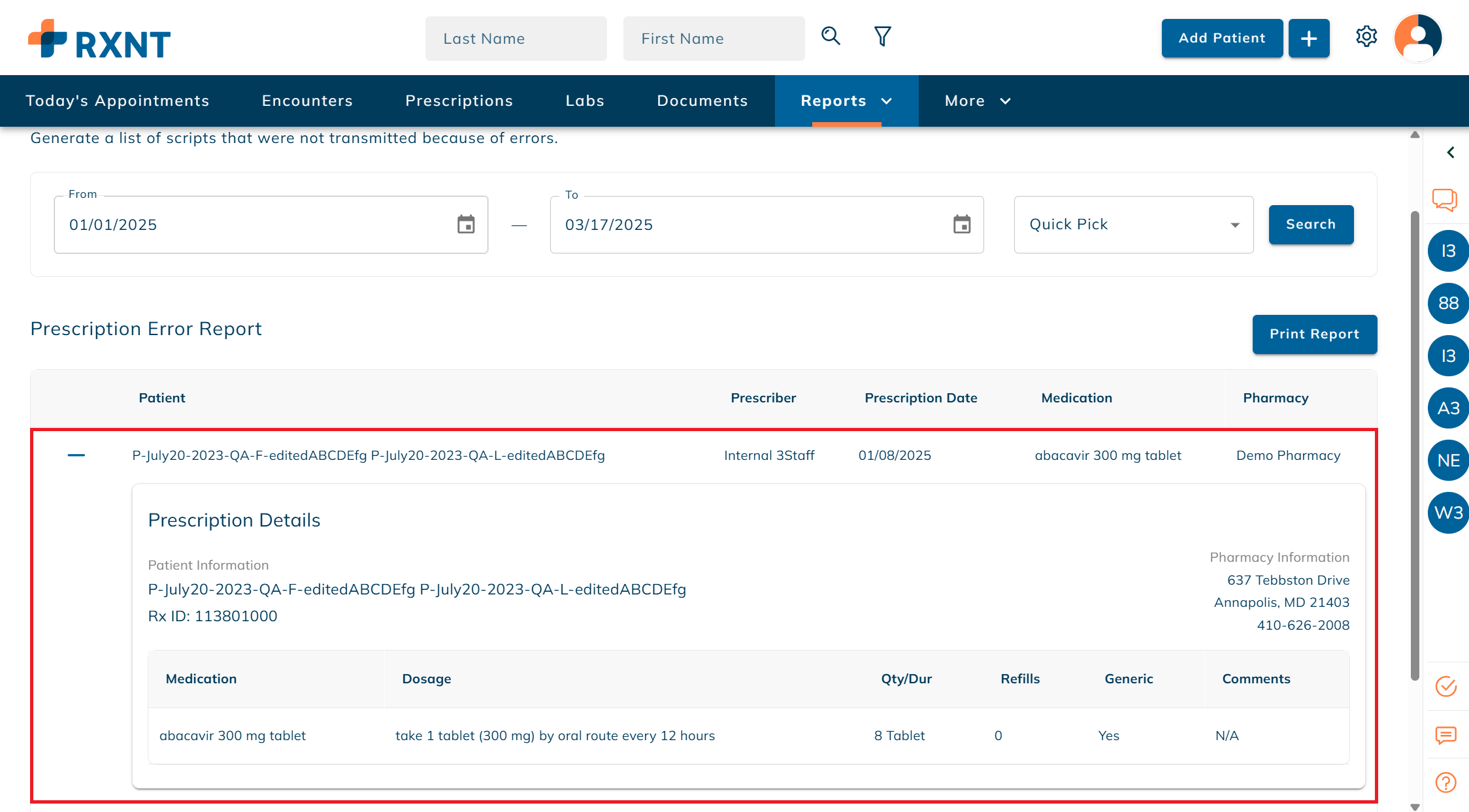Click the patient search magnifier icon
Screen dimensions: 1469x812
tap(831, 36)
